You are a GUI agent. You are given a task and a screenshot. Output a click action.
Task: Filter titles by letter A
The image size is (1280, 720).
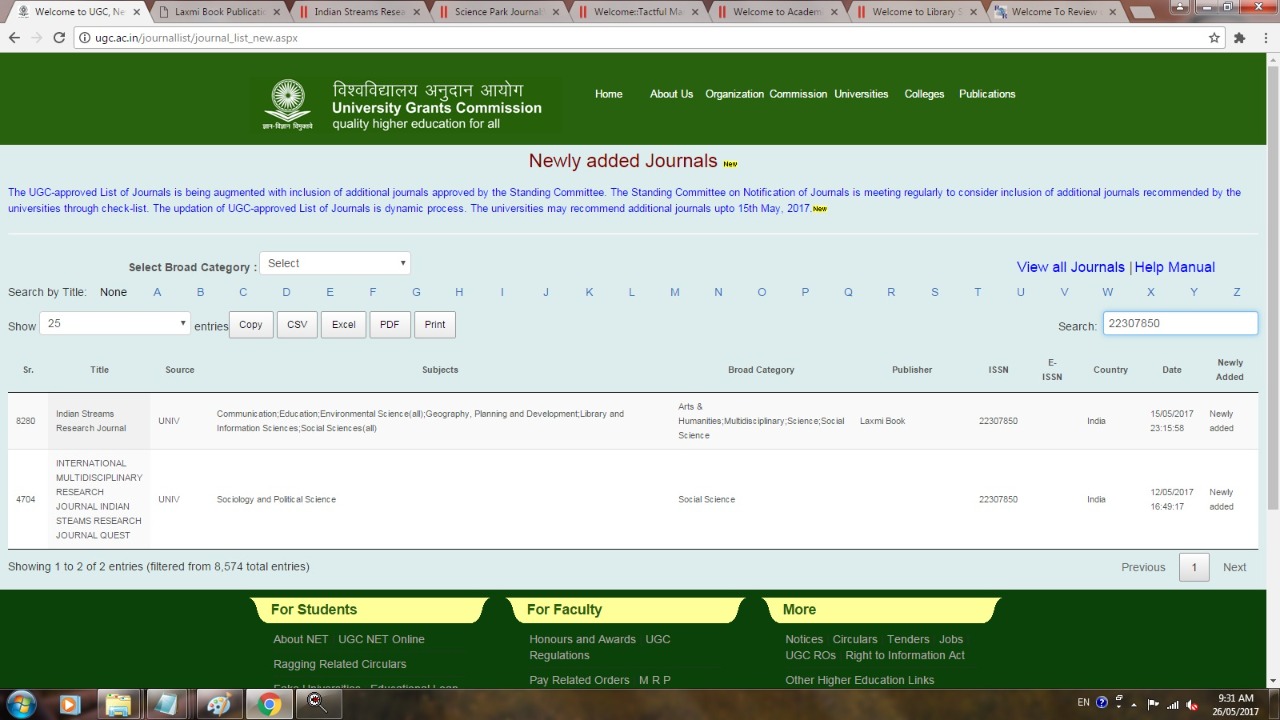(x=157, y=292)
